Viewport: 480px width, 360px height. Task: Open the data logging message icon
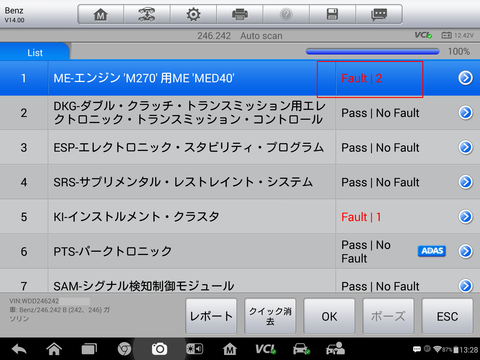click(x=379, y=14)
